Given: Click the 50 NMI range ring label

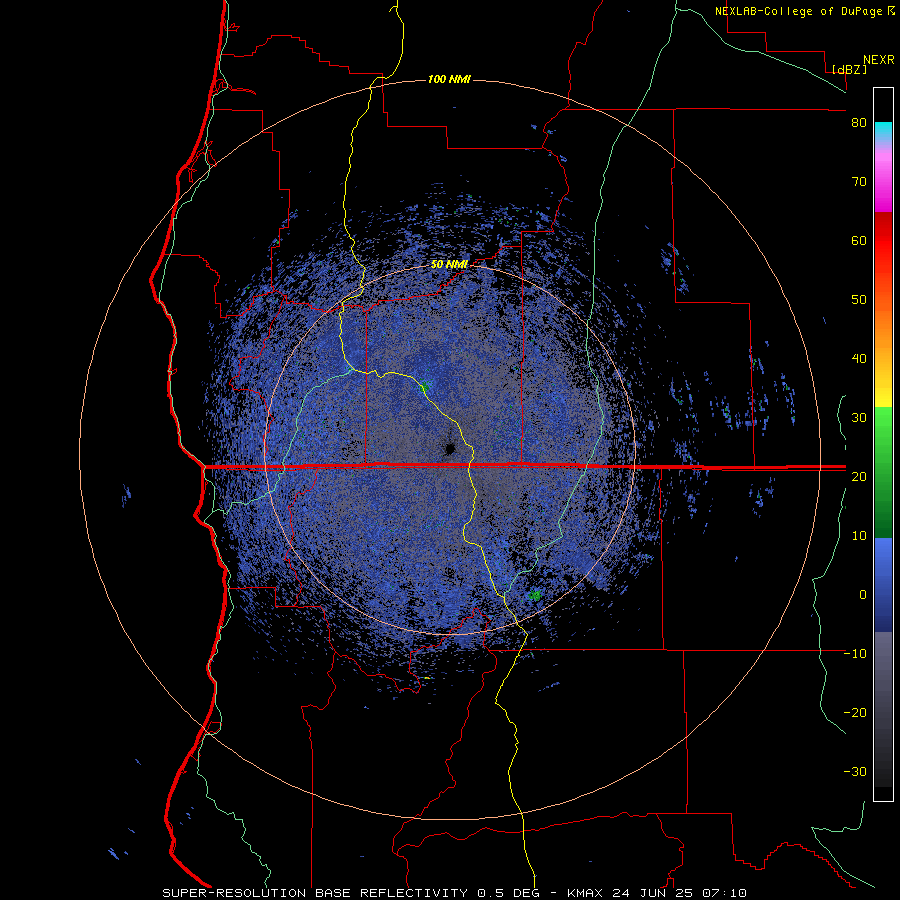Looking at the screenshot, I should click(449, 264).
